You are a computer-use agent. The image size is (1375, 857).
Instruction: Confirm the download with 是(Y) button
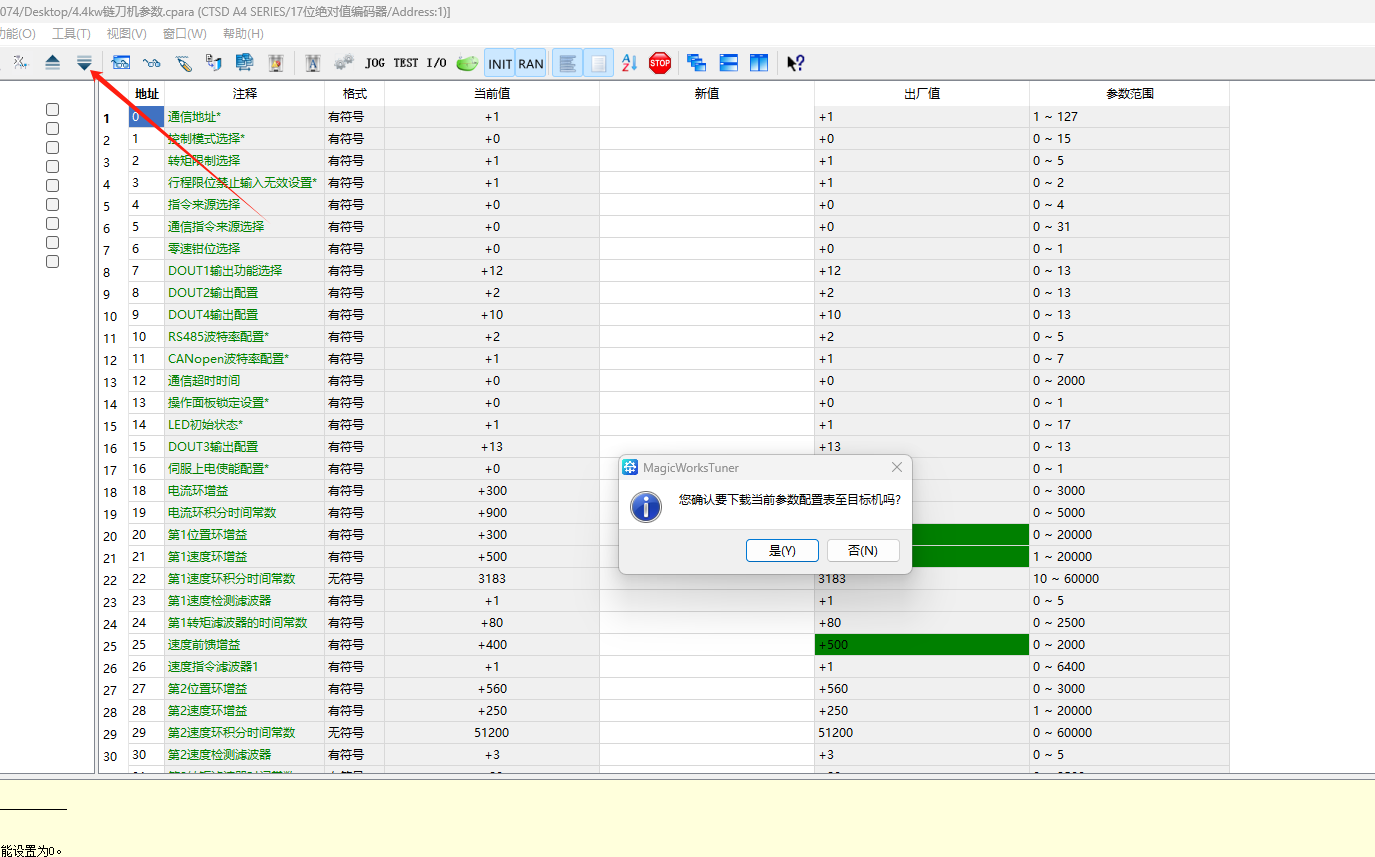tap(782, 551)
